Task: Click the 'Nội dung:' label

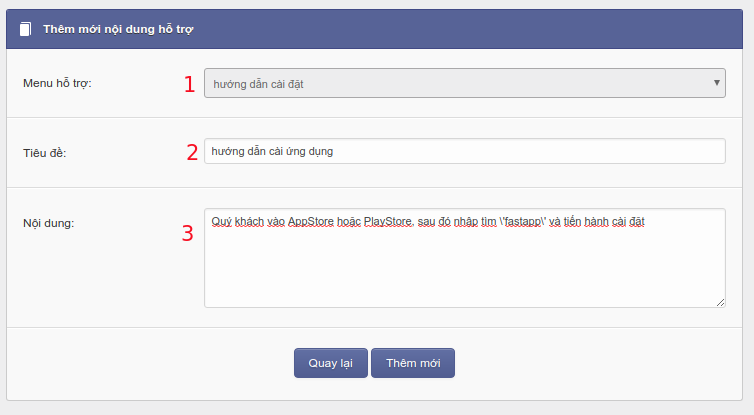Action: [x=49, y=223]
